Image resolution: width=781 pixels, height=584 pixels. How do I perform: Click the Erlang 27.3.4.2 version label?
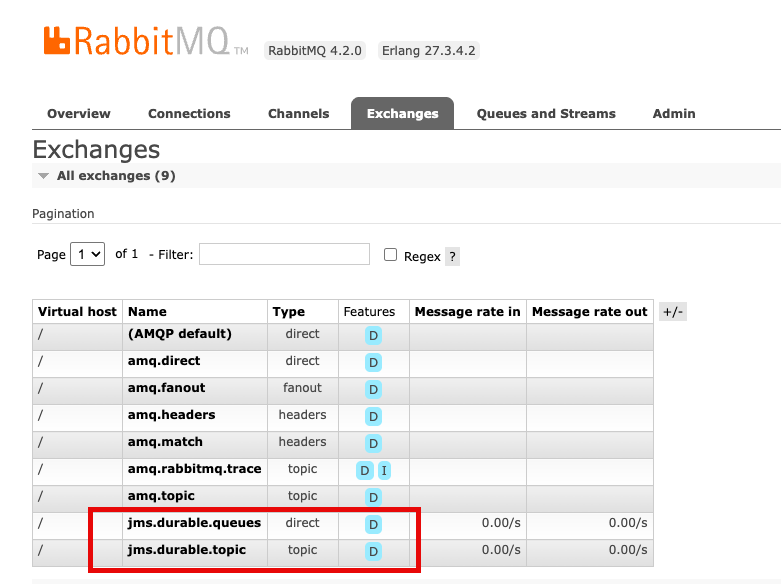click(x=429, y=51)
